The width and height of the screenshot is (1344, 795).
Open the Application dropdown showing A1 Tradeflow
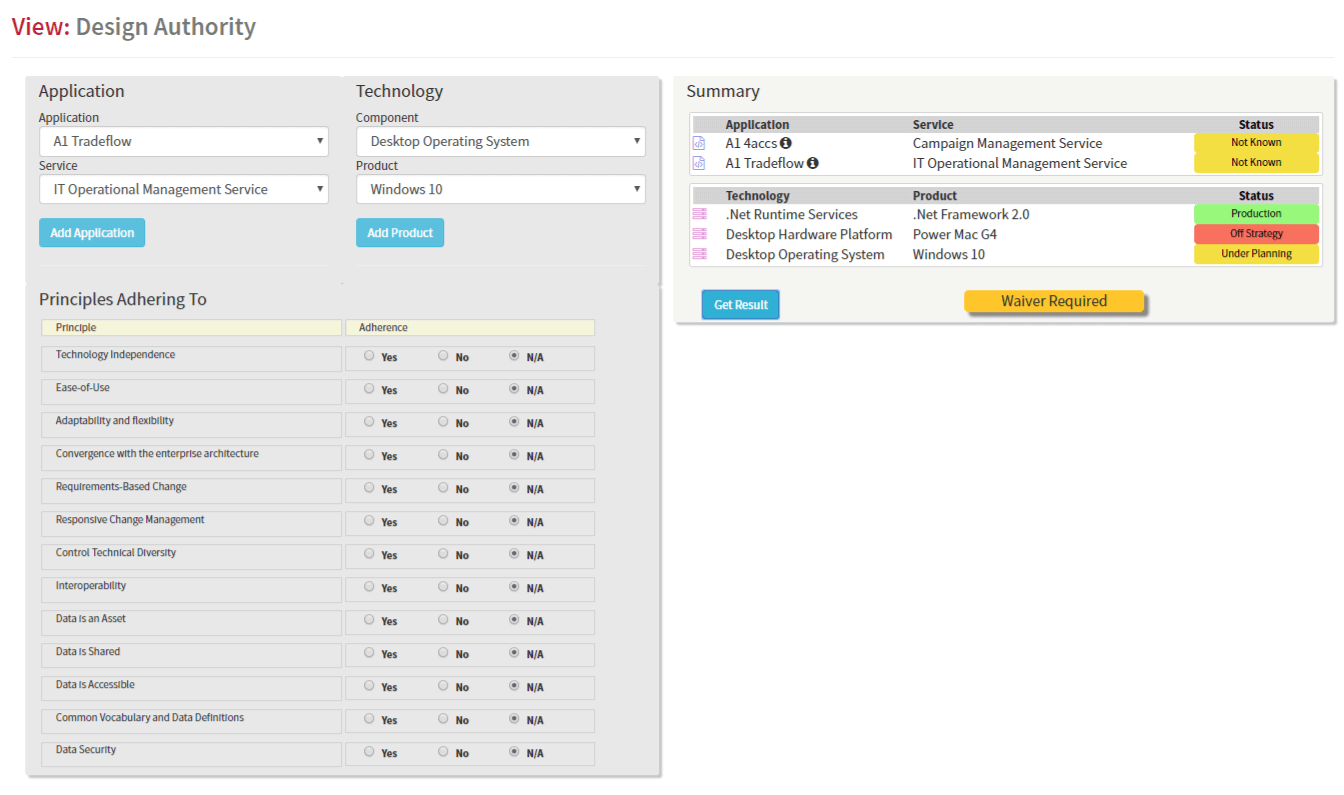(184, 141)
